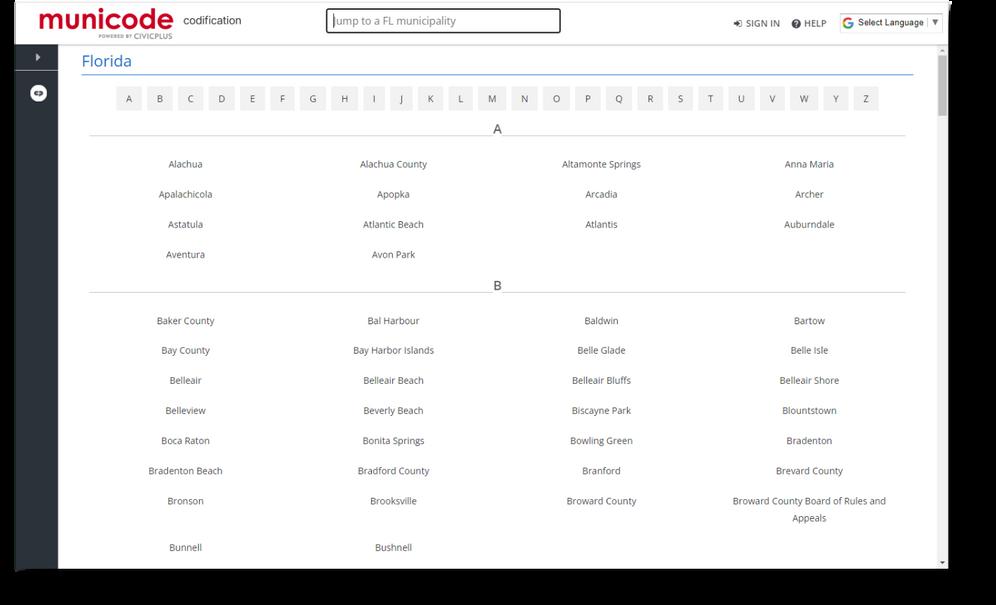Open Bay Harbor Islands link
996x605 pixels.
(x=393, y=350)
